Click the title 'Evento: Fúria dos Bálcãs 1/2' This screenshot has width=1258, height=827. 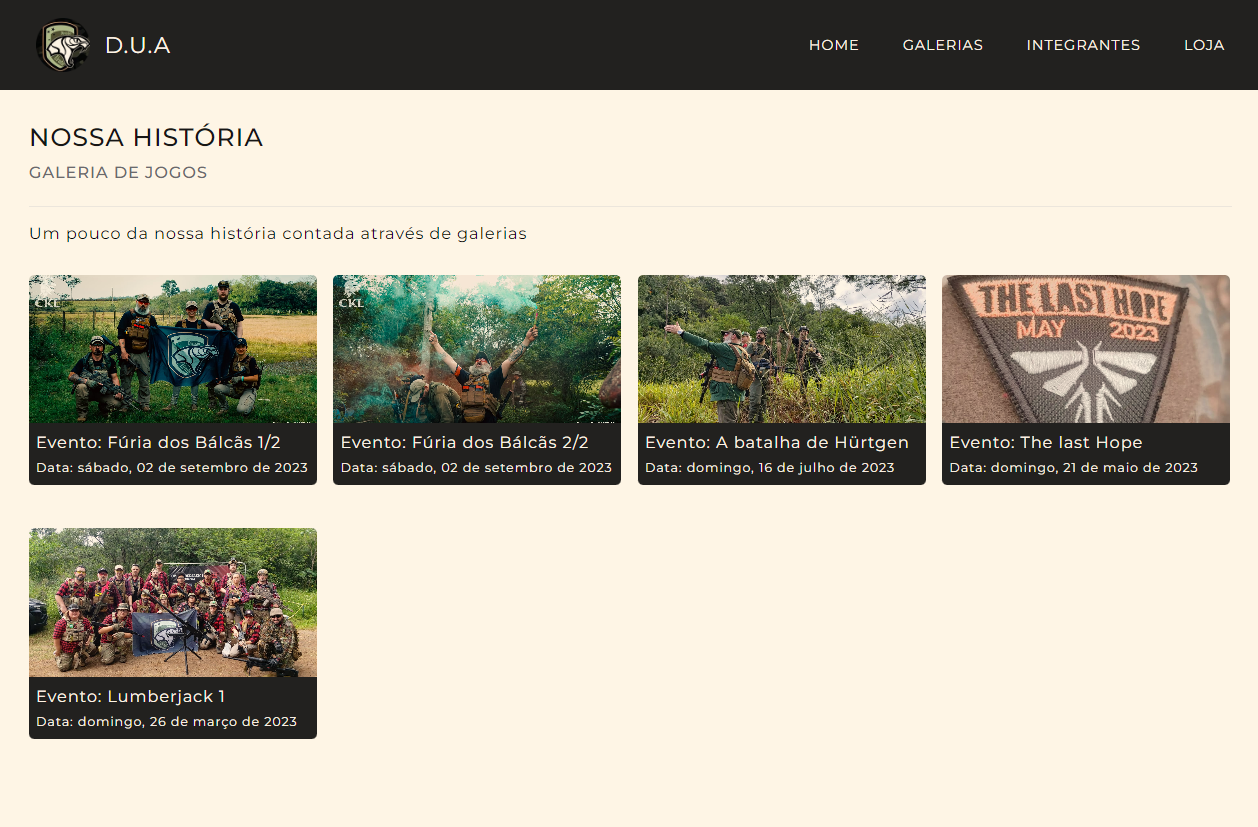(x=158, y=442)
